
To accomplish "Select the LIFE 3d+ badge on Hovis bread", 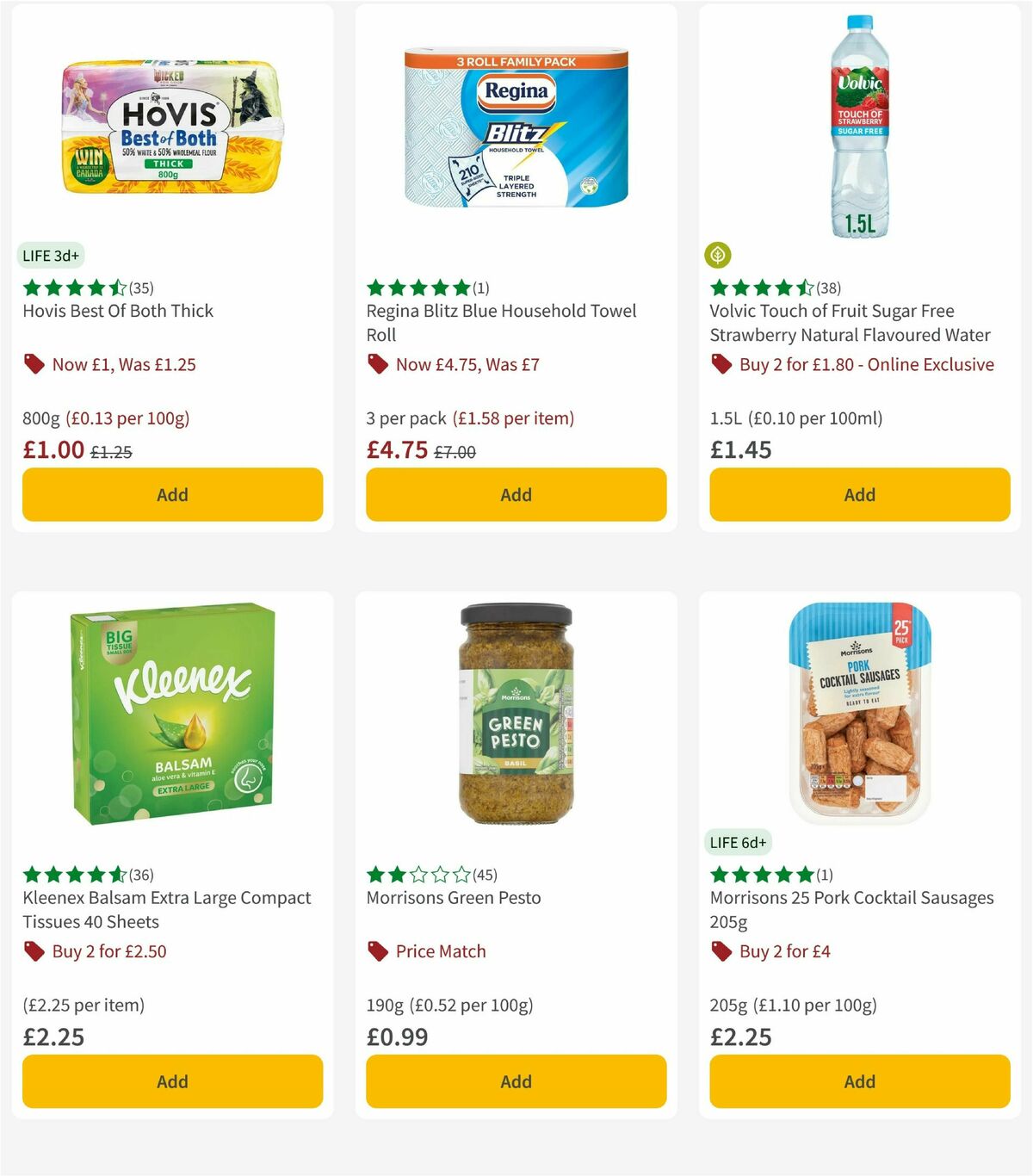I will (x=49, y=255).
